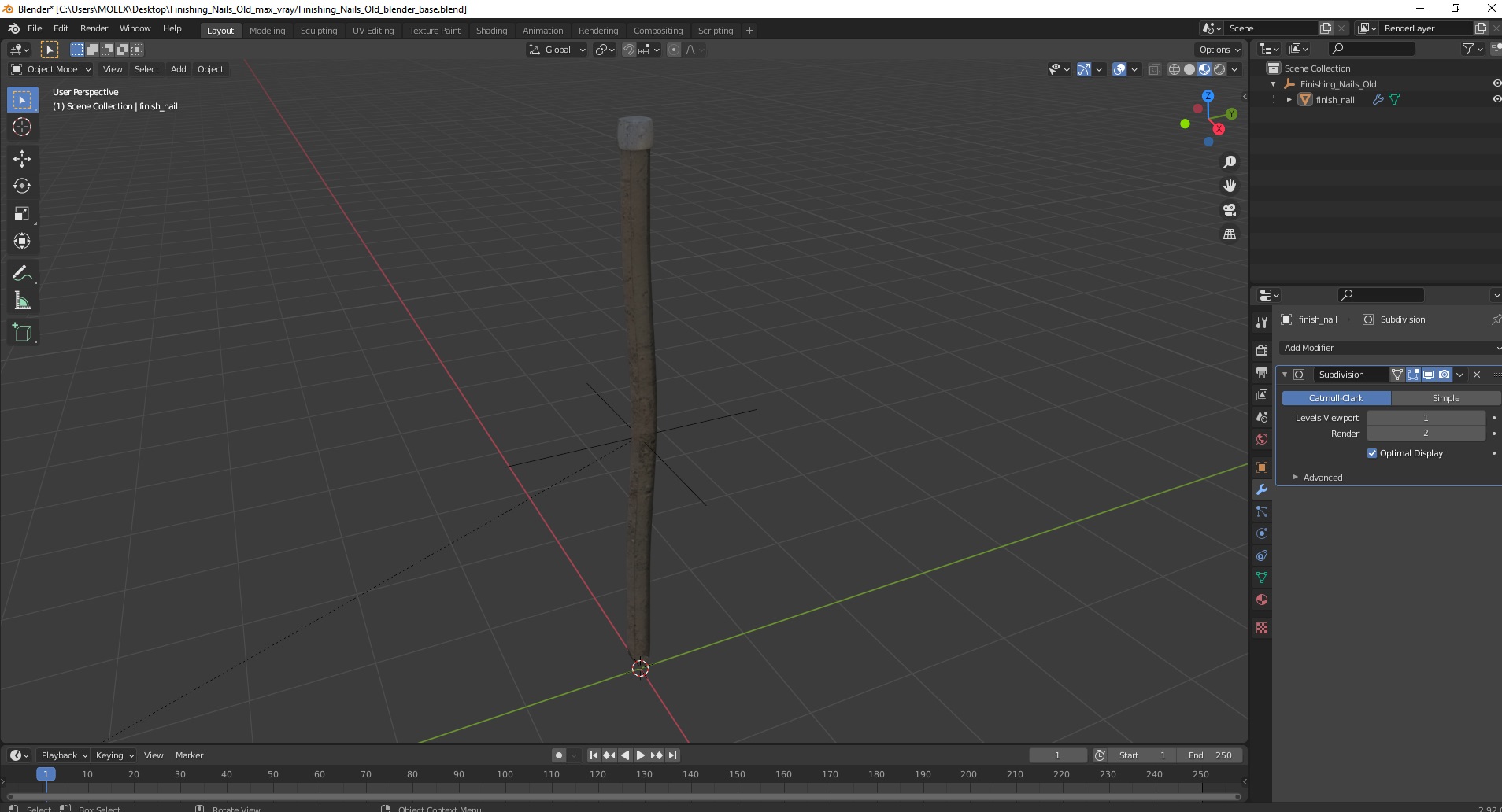
Task: Switch to the UV Editing workspace tab
Action: click(373, 31)
